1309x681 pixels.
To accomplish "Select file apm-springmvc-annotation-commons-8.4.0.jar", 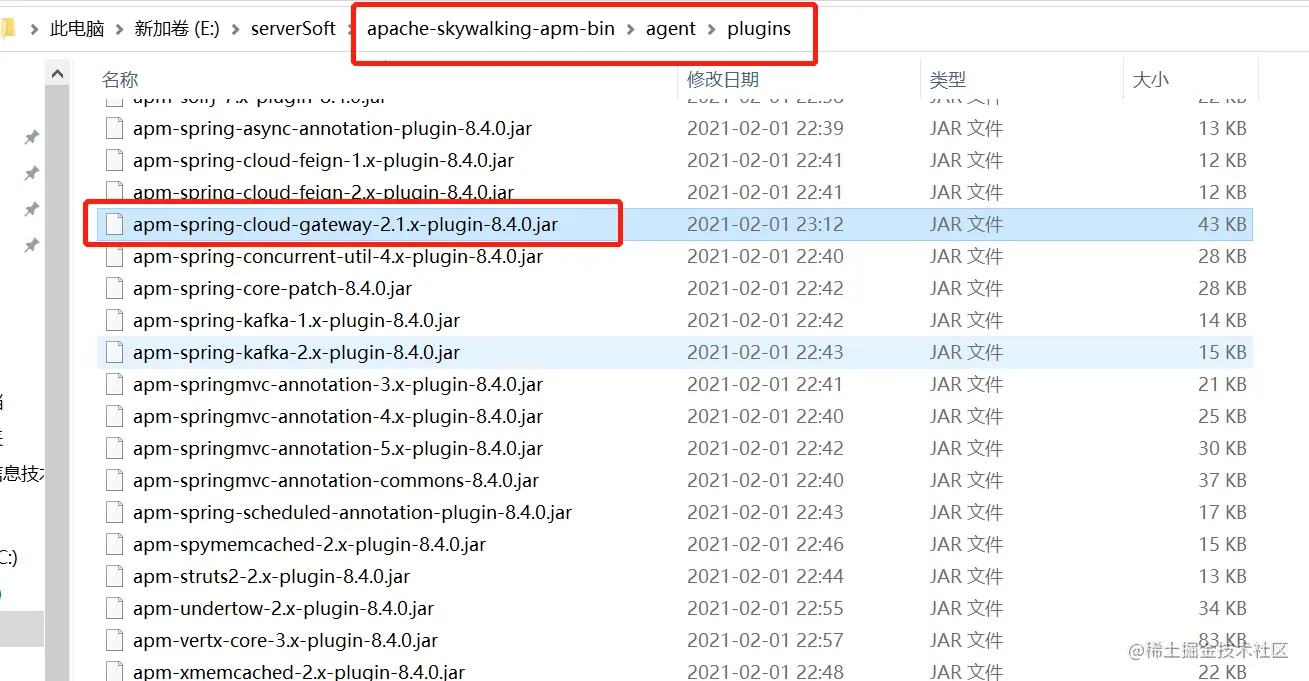I will point(336,480).
